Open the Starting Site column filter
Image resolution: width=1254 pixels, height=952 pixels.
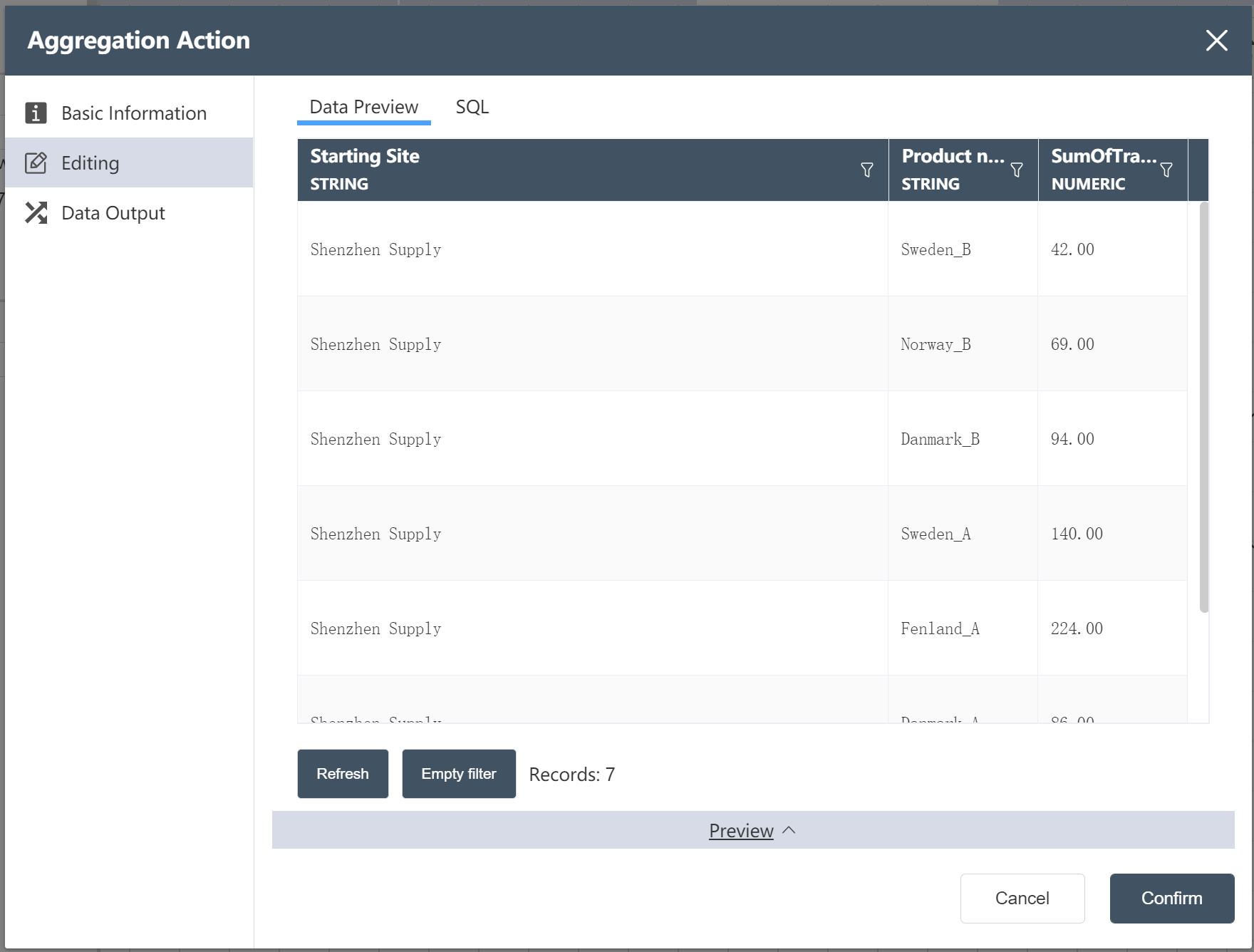[x=867, y=170]
